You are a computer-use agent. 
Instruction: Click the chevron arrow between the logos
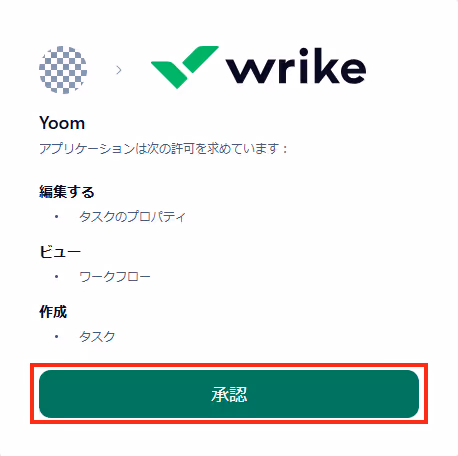[x=119, y=70]
